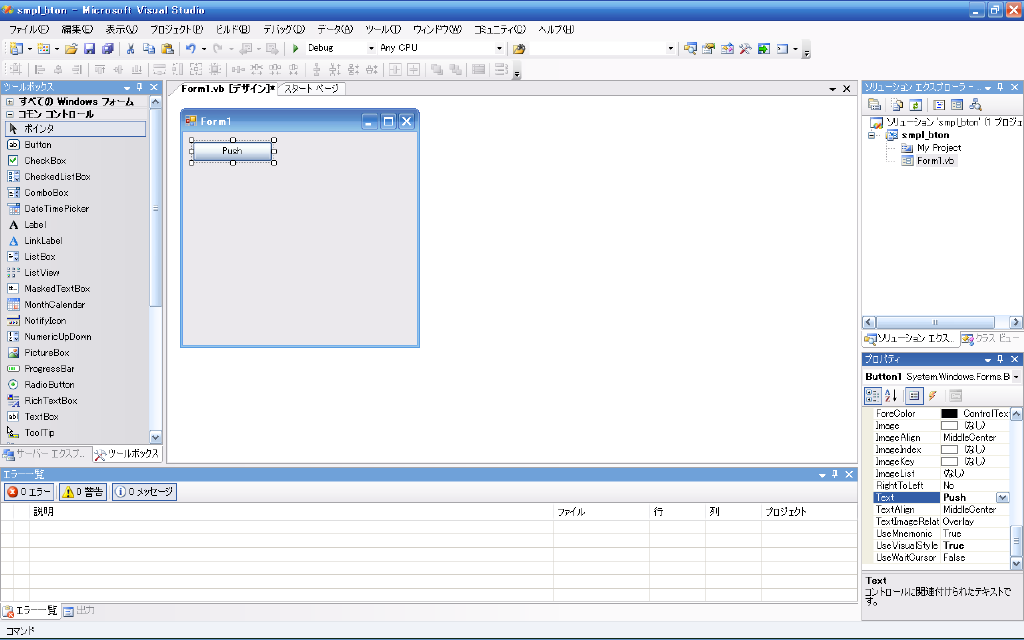
Task: Toggle the errors filter button
Action: pyautogui.click(x=29, y=492)
